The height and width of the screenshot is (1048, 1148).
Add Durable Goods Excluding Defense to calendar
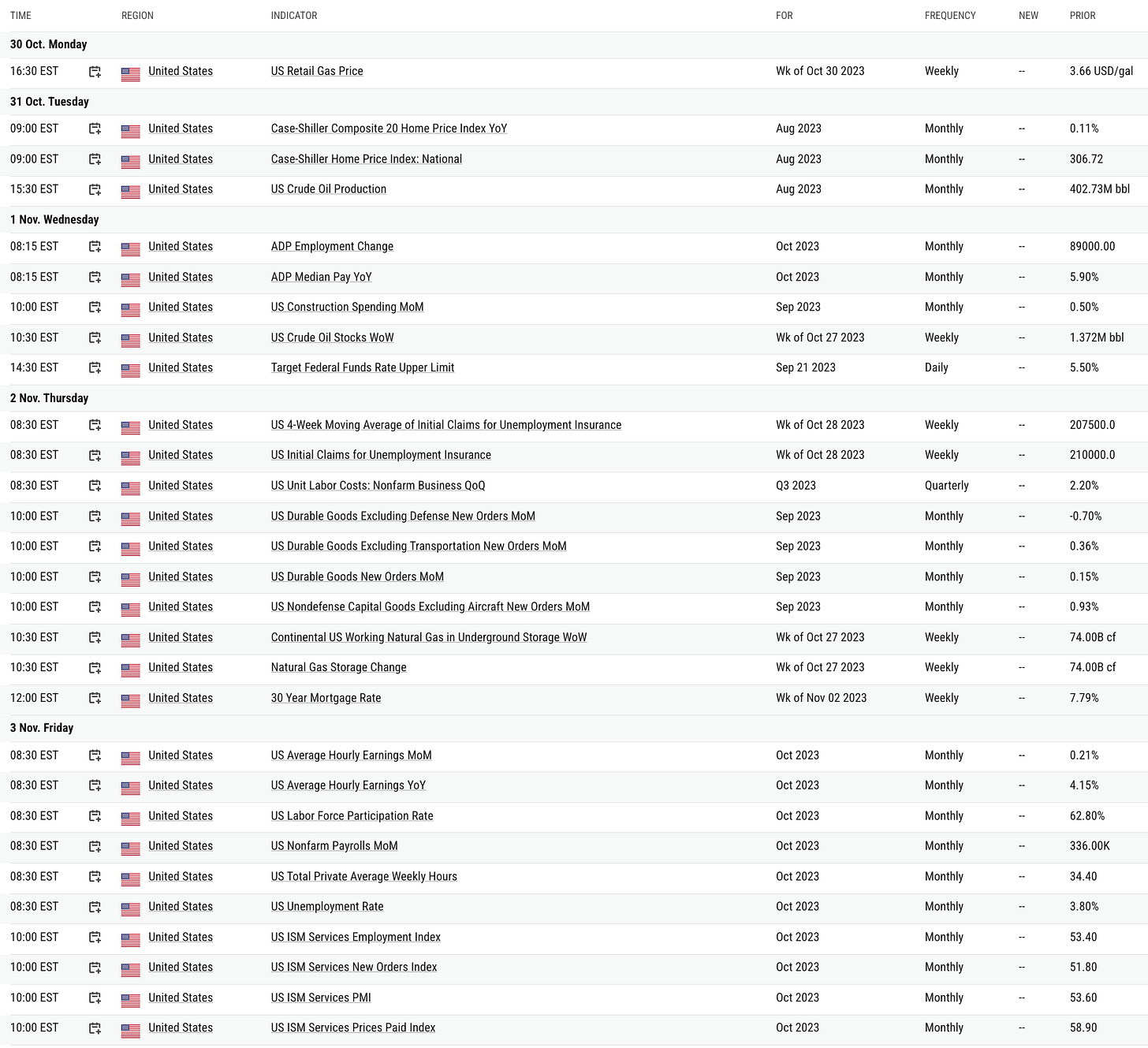click(95, 517)
